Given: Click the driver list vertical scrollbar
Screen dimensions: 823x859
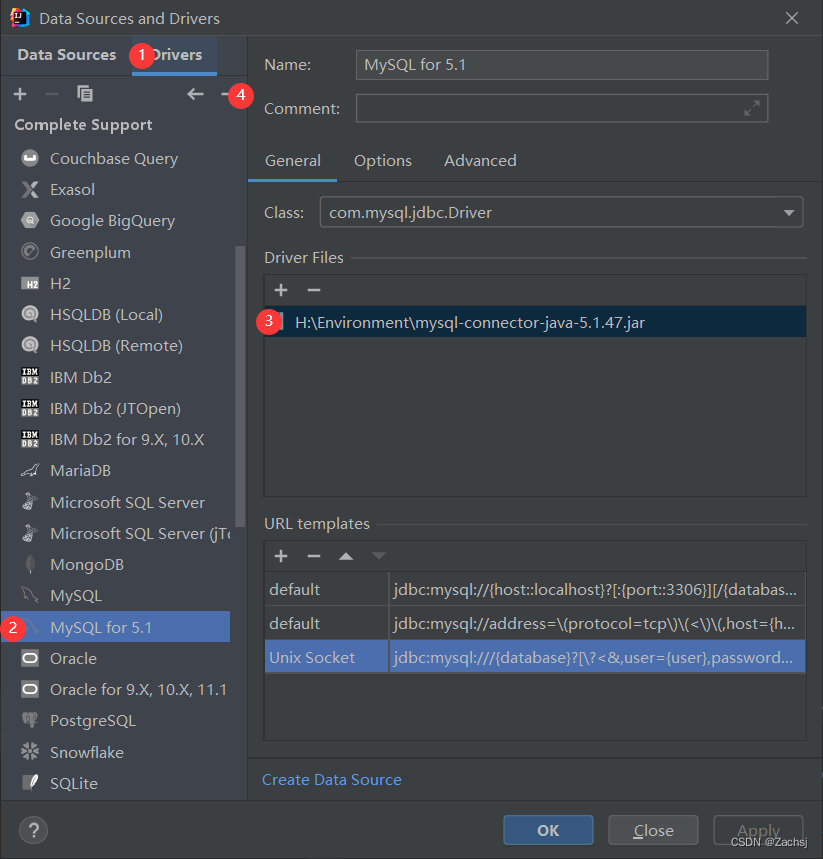Looking at the screenshot, I should pyautogui.click(x=240, y=386).
